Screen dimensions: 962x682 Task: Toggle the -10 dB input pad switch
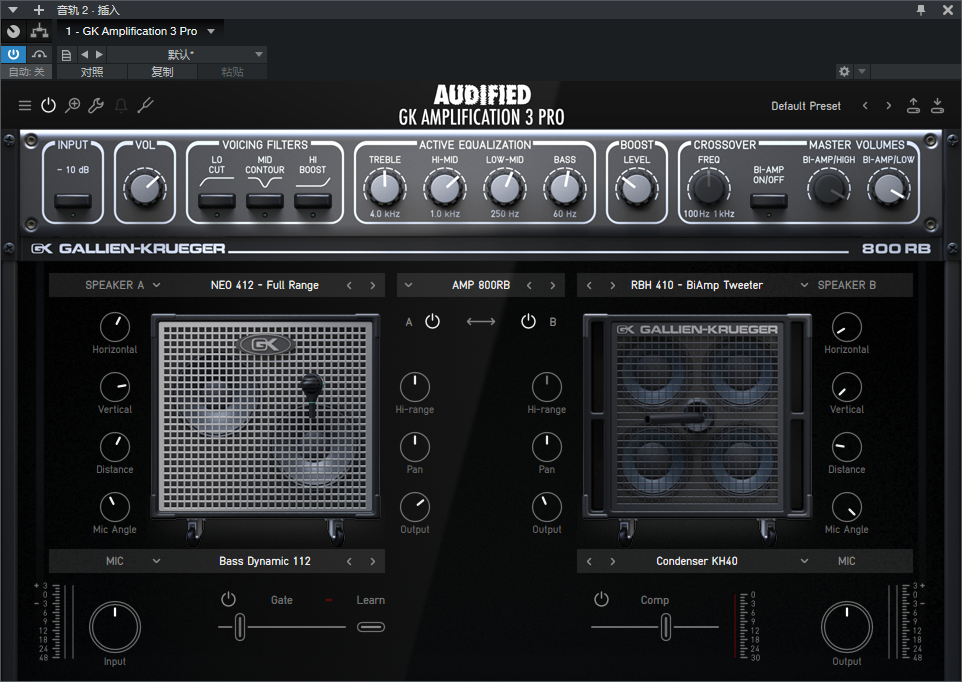point(73,201)
